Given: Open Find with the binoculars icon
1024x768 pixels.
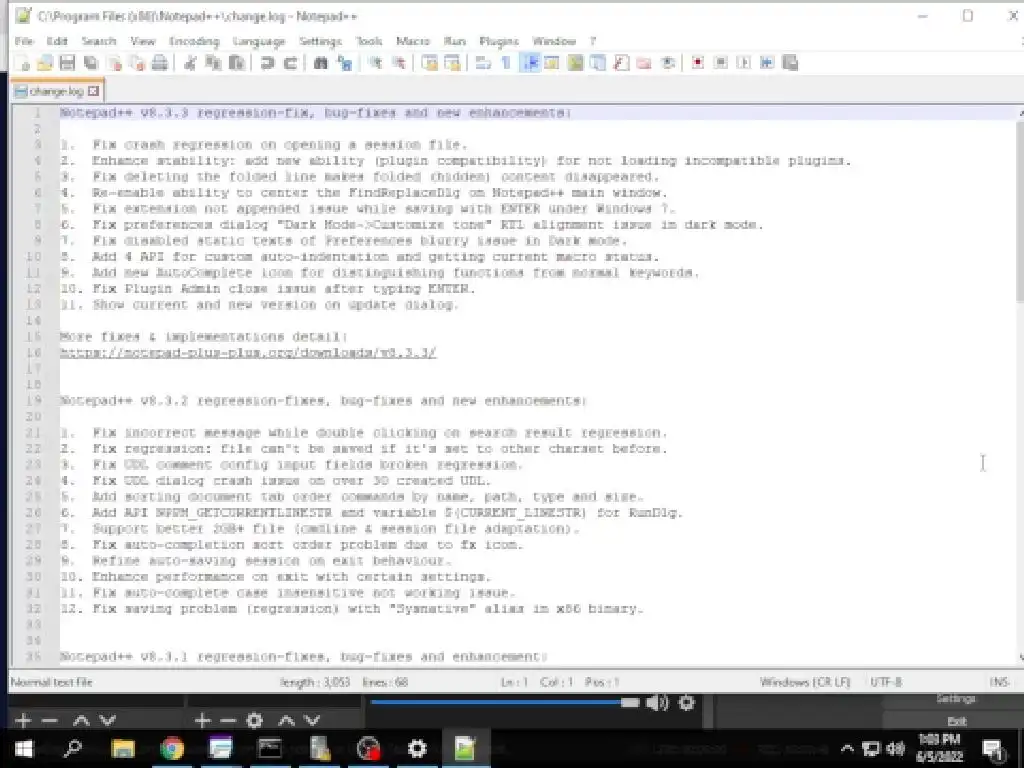Looking at the screenshot, I should [x=321, y=63].
